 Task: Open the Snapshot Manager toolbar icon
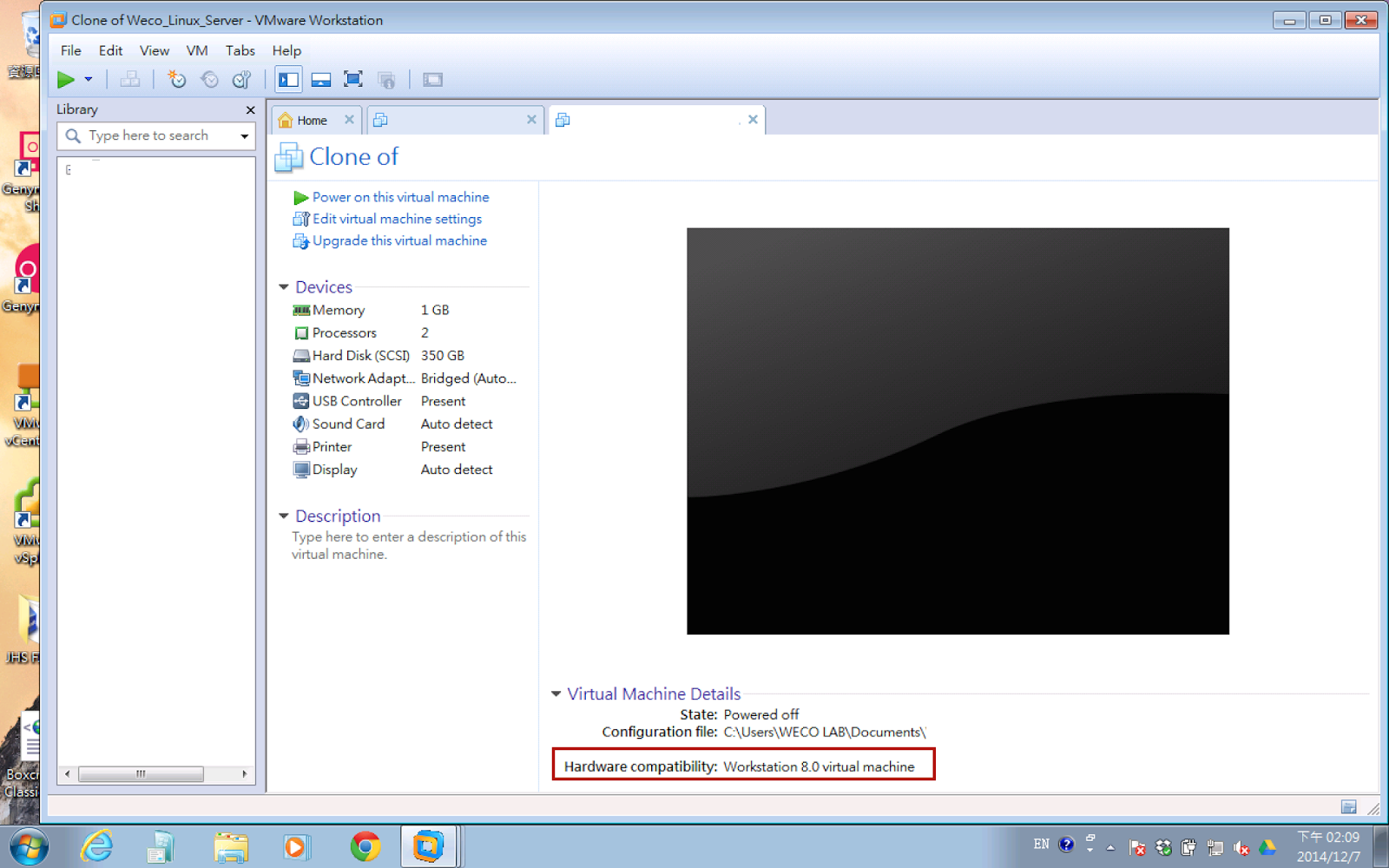click(242, 80)
